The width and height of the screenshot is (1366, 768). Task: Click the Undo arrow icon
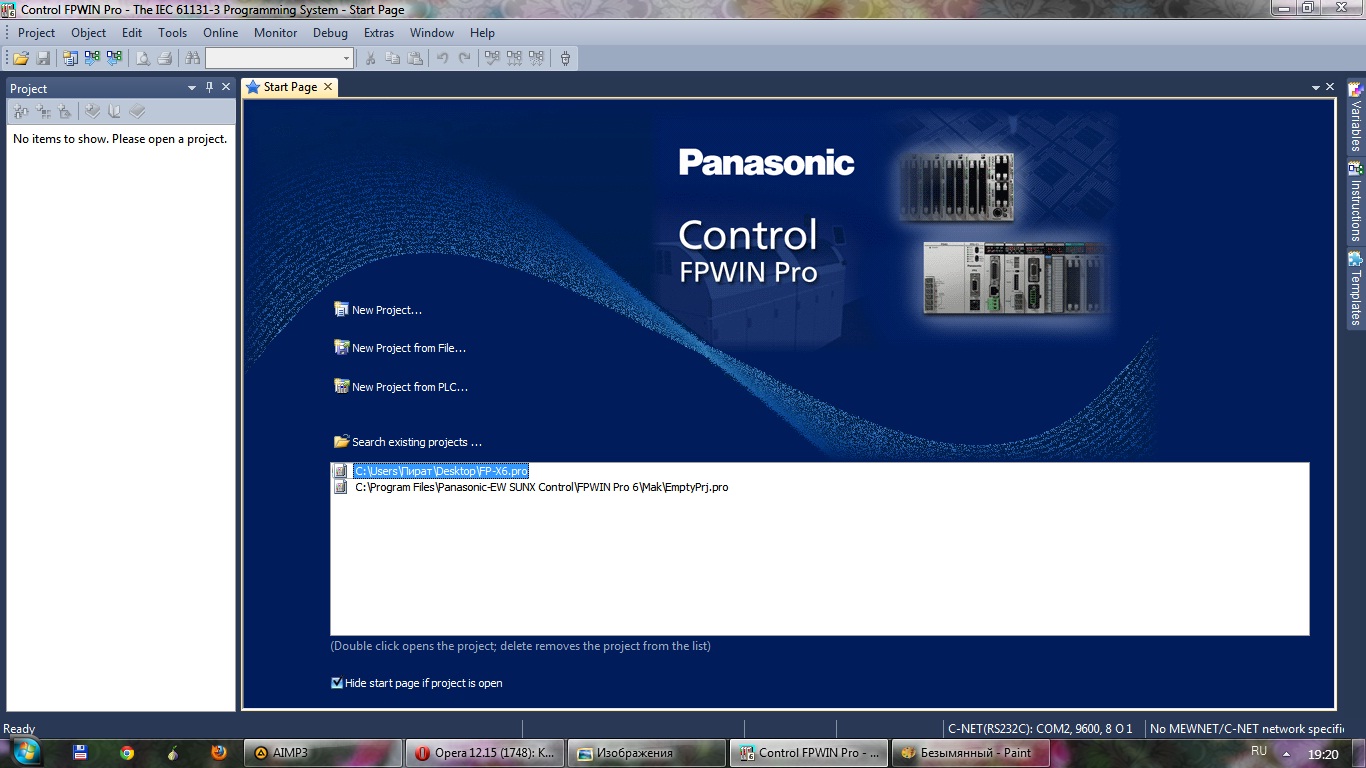click(x=442, y=58)
